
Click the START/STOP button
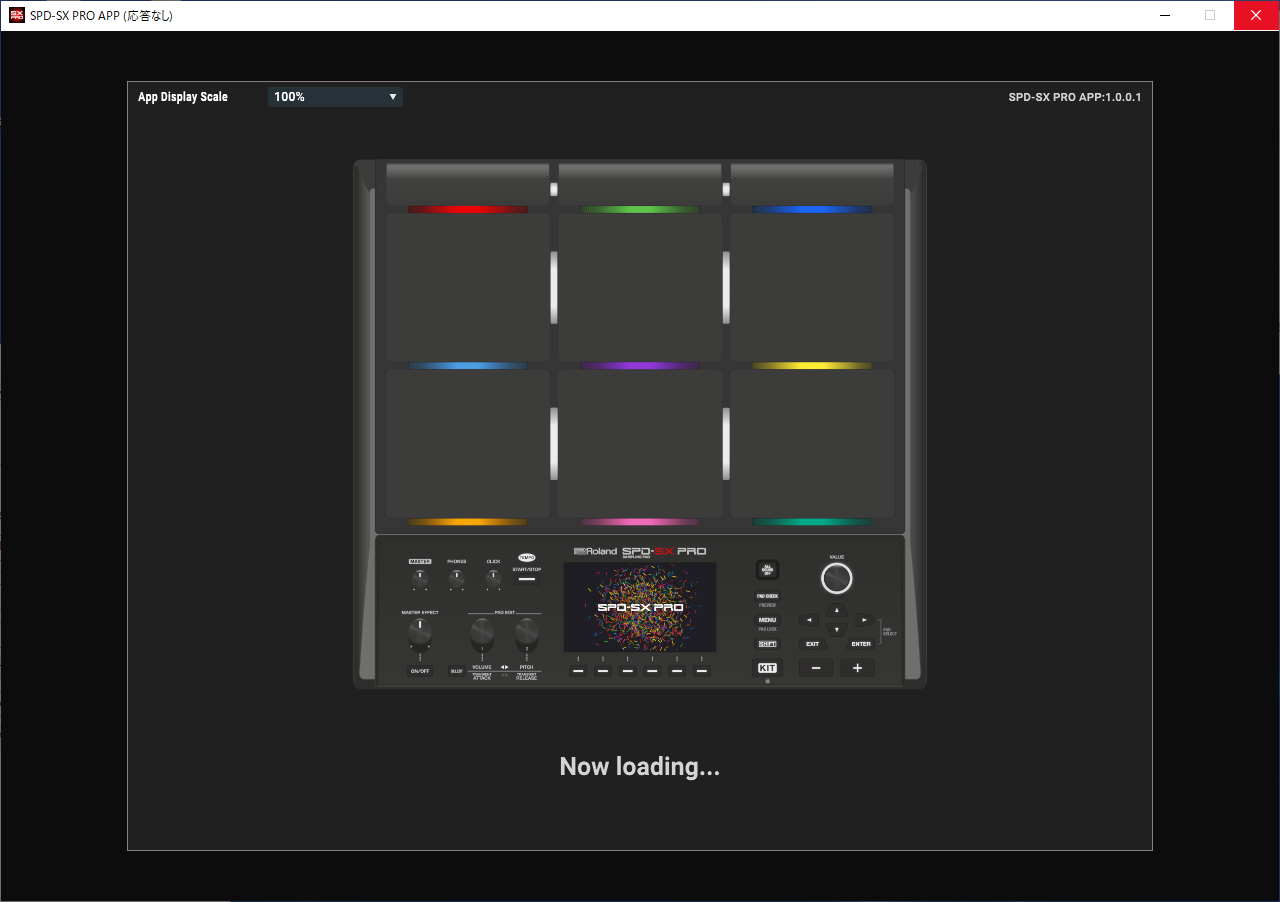point(527,579)
